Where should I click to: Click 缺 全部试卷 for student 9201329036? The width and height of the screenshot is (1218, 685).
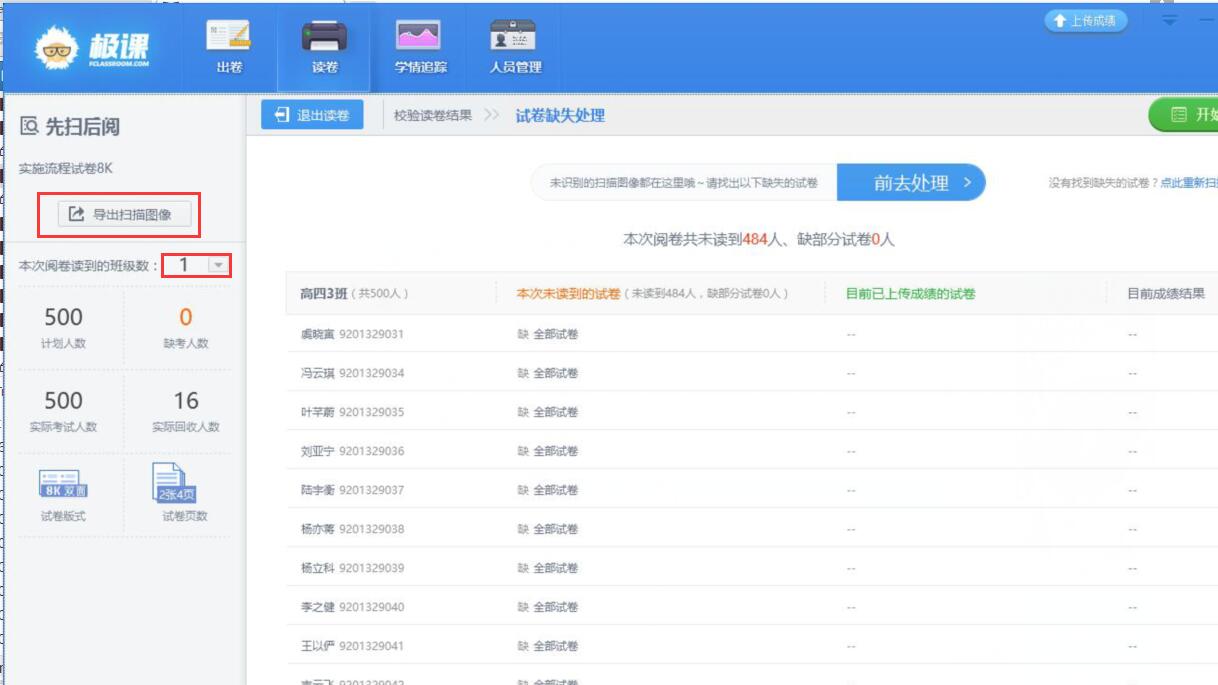click(x=548, y=451)
